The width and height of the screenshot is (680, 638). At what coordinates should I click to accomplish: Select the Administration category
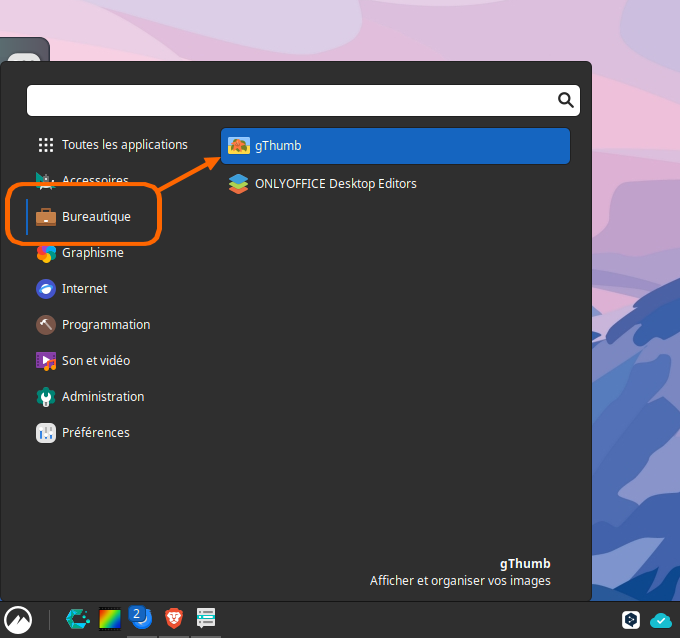[102, 397]
